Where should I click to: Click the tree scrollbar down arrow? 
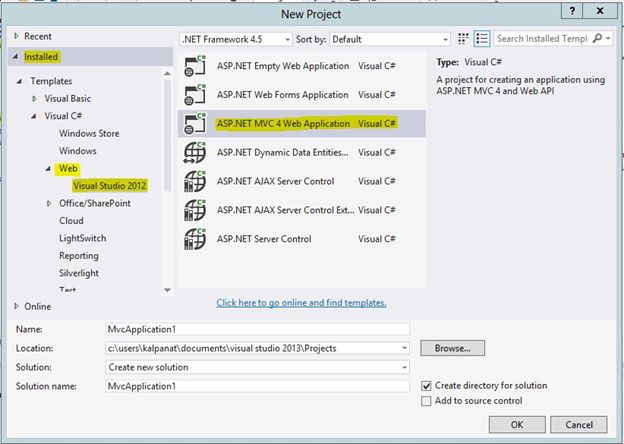pyautogui.click(x=167, y=290)
